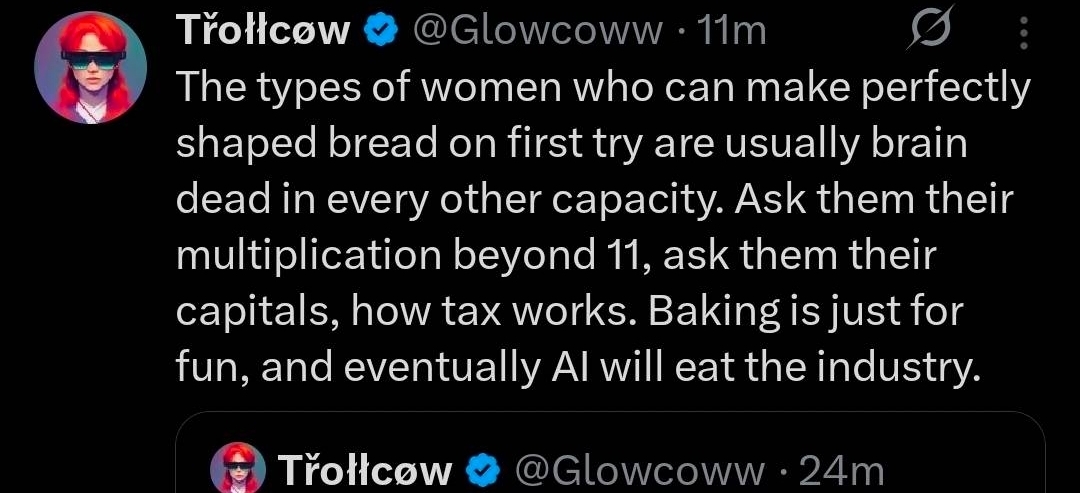This screenshot has height=493, width=1080.
Task: Click the last line about AI eating the industry
Action: click(574, 369)
